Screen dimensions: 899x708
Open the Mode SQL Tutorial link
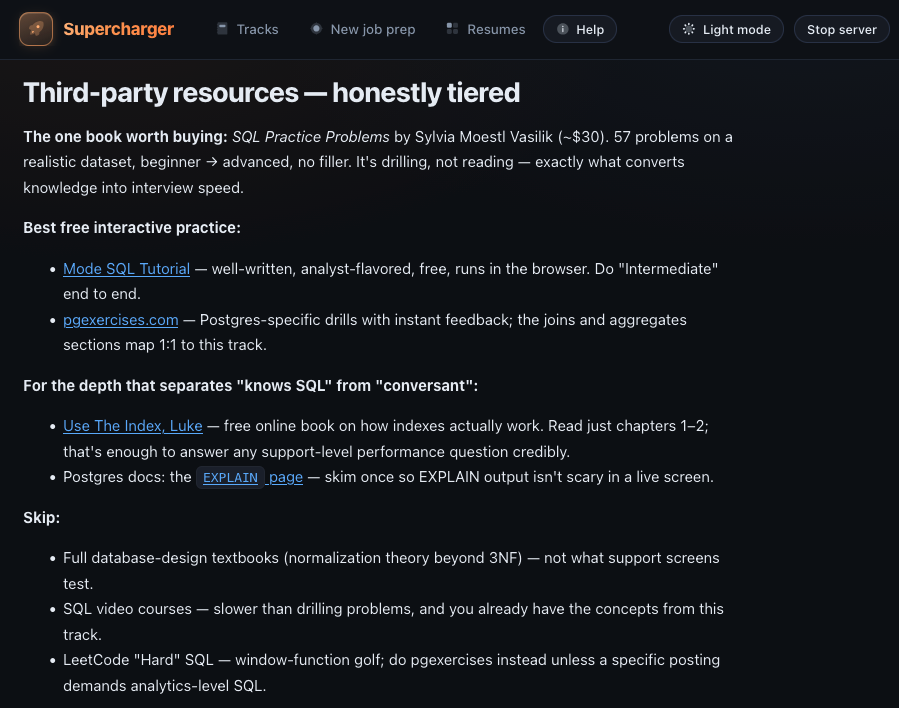[x=126, y=268]
